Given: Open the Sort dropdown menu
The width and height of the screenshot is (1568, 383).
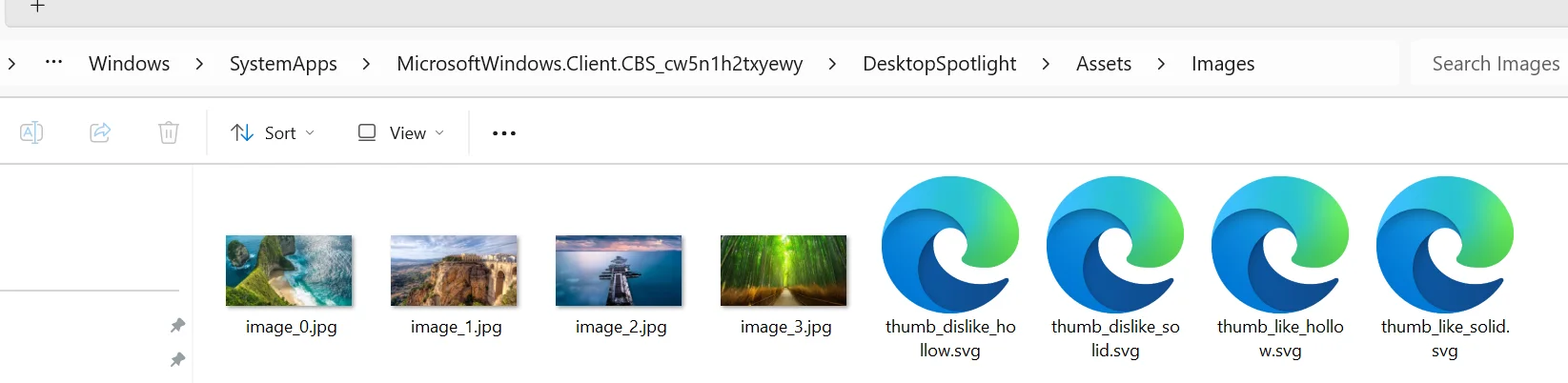Looking at the screenshot, I should coord(273,133).
